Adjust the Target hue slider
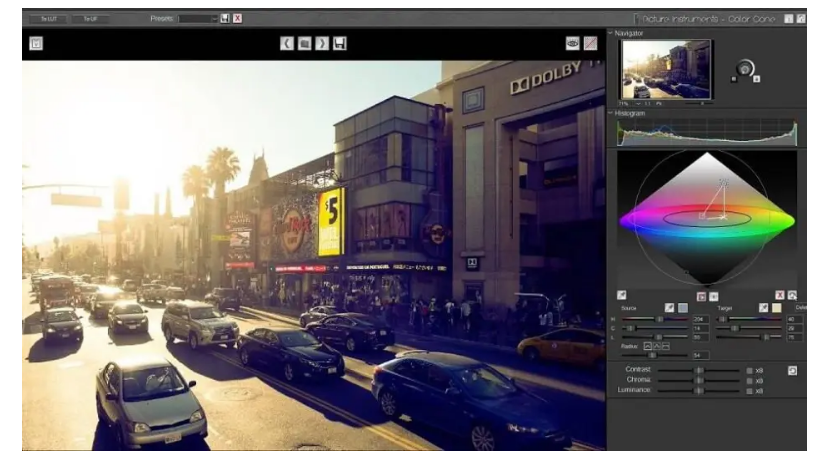 pyautogui.click(x=749, y=319)
